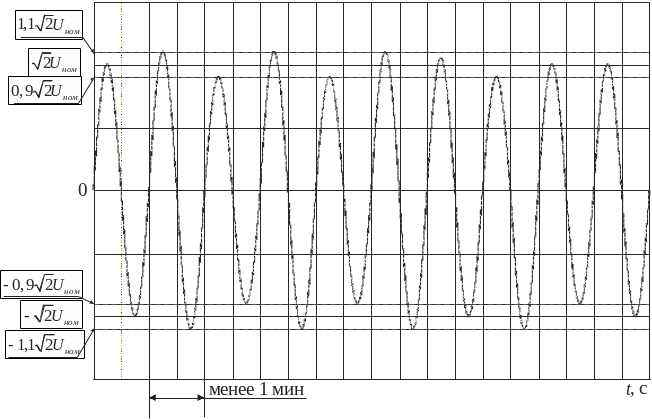Select the second, taller positive waveform peak
The height and width of the screenshot is (420, 652).
tap(163, 52)
